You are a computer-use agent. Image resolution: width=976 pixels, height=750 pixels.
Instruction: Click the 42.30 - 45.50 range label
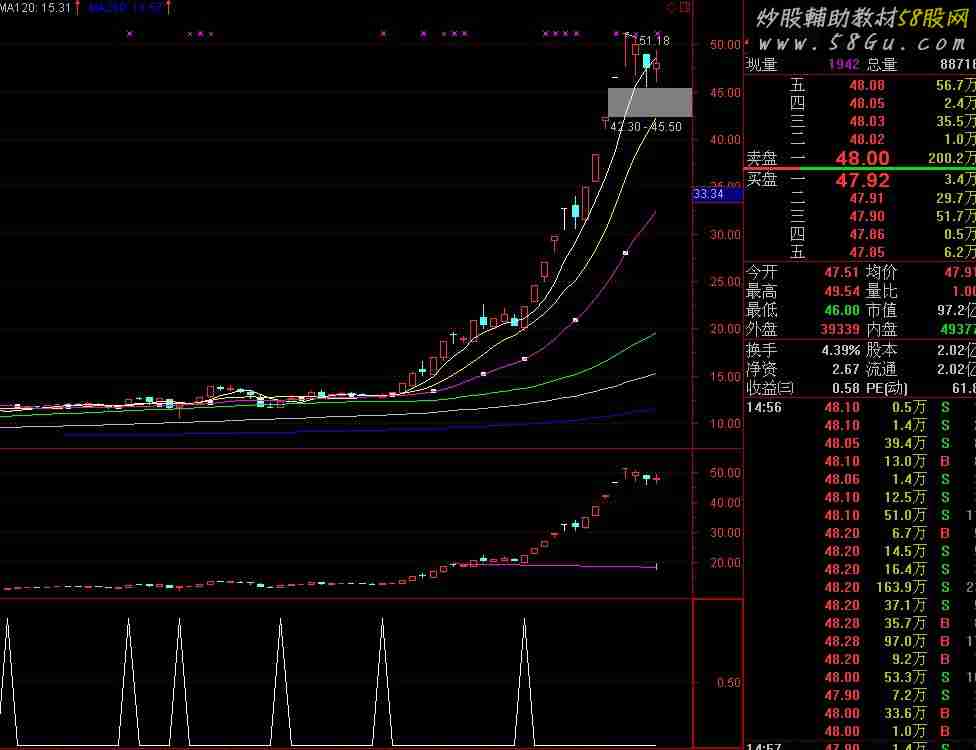[x=646, y=127]
